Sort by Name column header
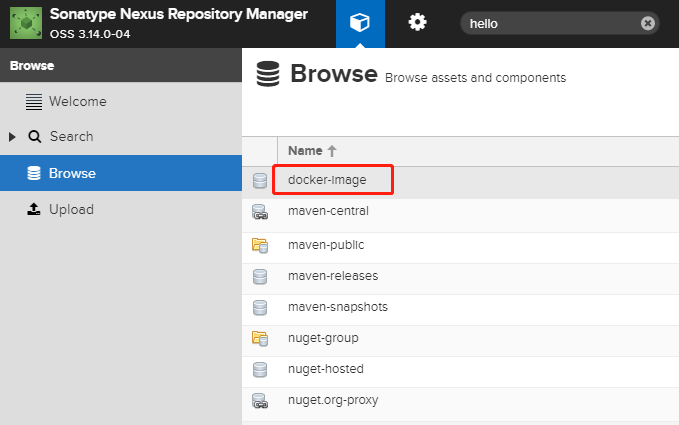Screen dimensions: 679x425 [x=305, y=151]
